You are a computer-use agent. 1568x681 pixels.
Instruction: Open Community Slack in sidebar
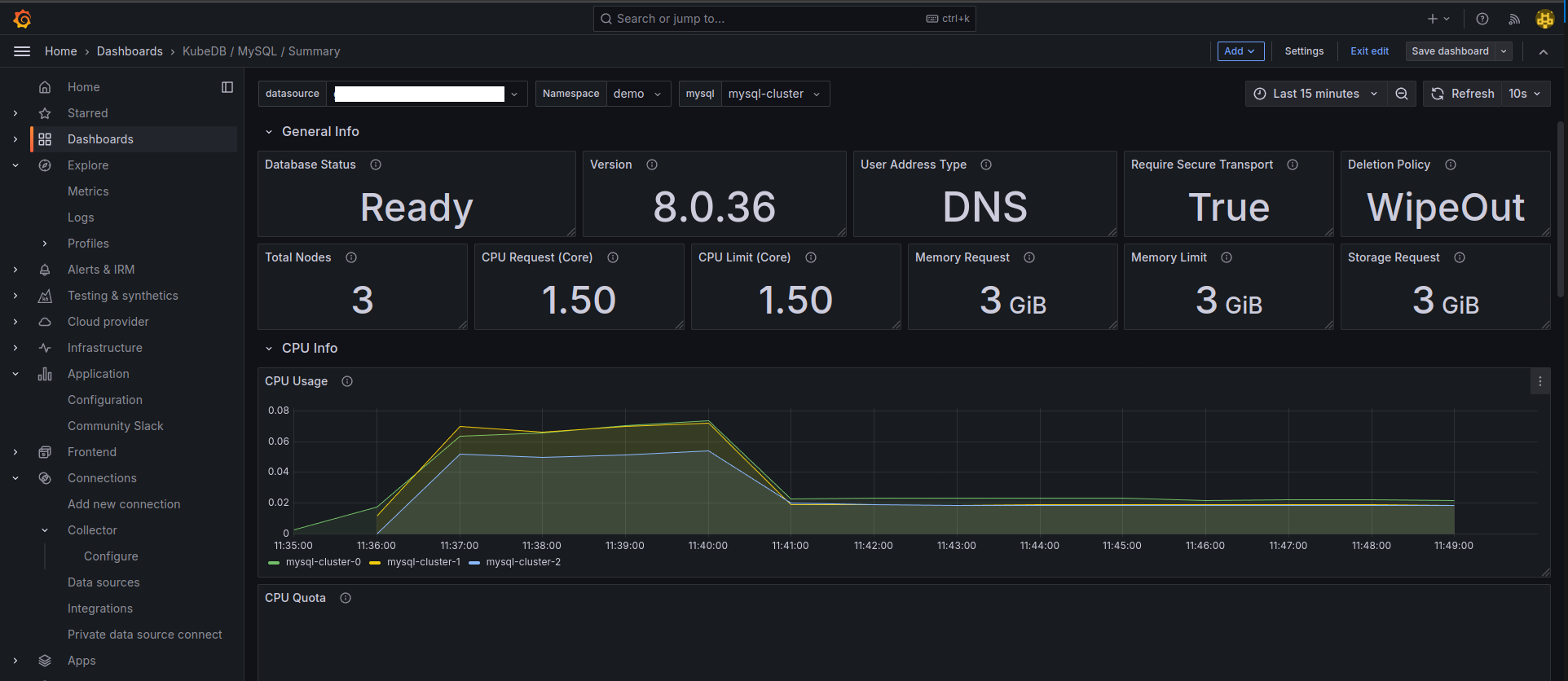116,426
